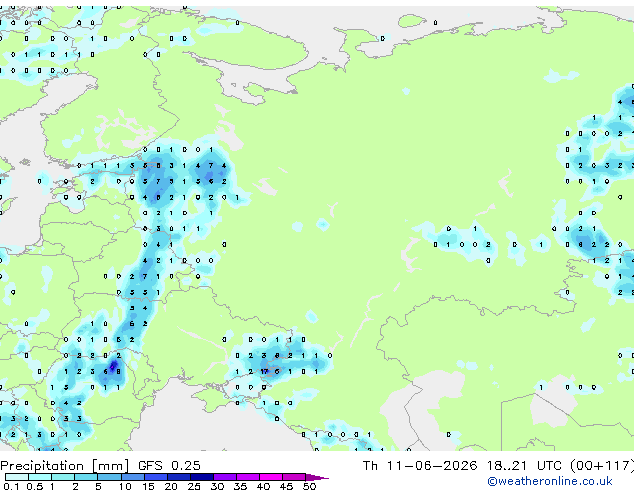Click the legend label "50"

[309, 486]
